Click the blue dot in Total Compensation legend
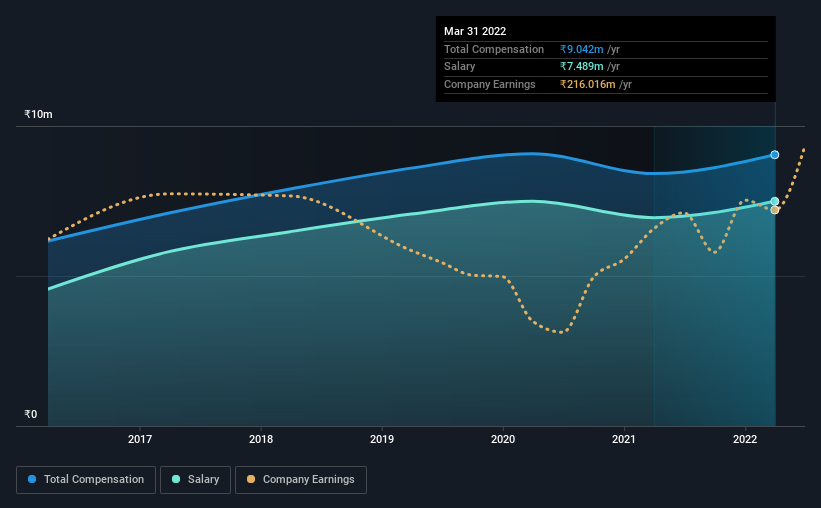Screen dimensions: 821x508 click(32, 479)
